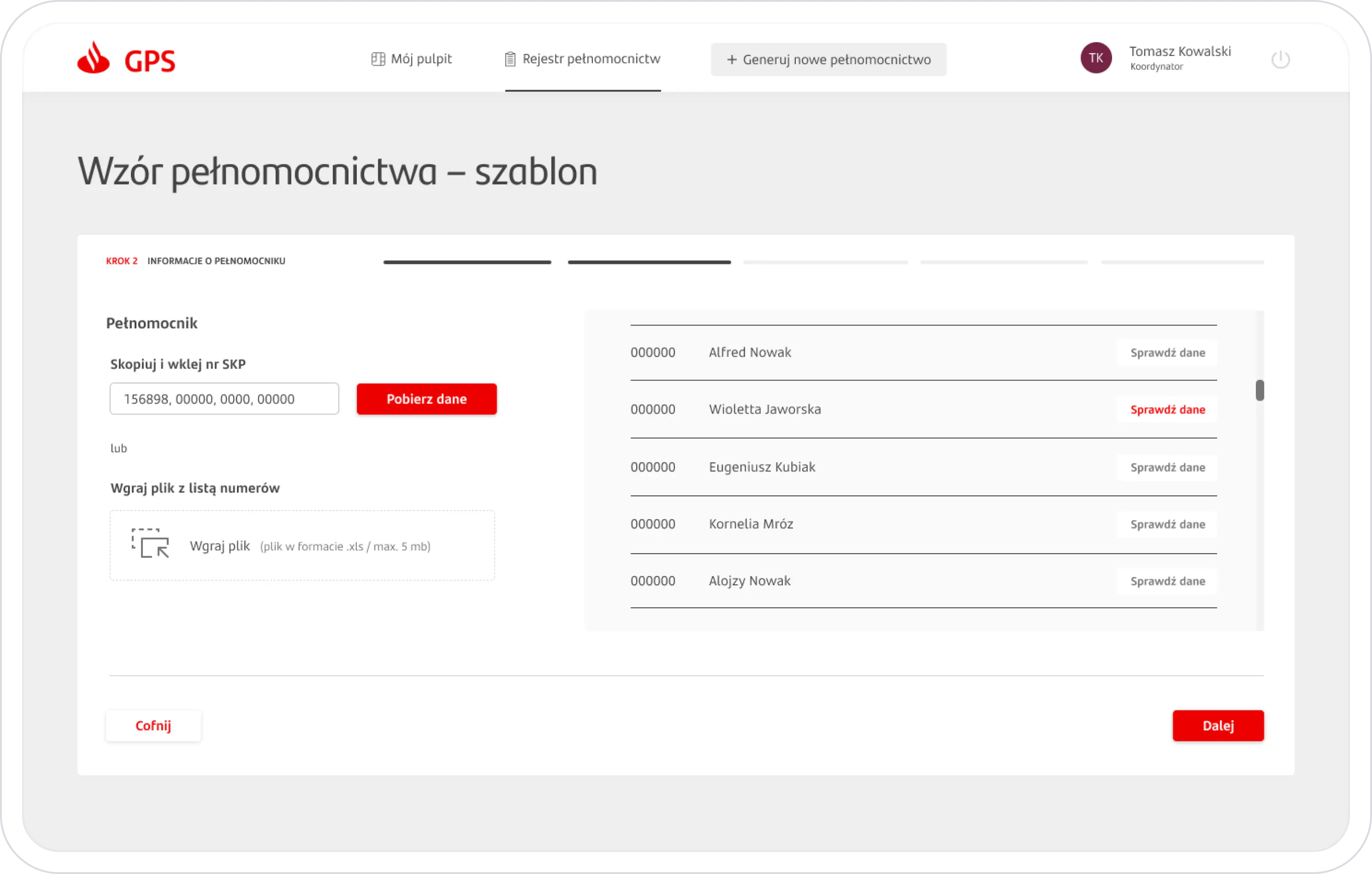This screenshot has width=1372, height=874.
Task: Click the dashboard icon beside Mój pulpit
Action: point(378,59)
